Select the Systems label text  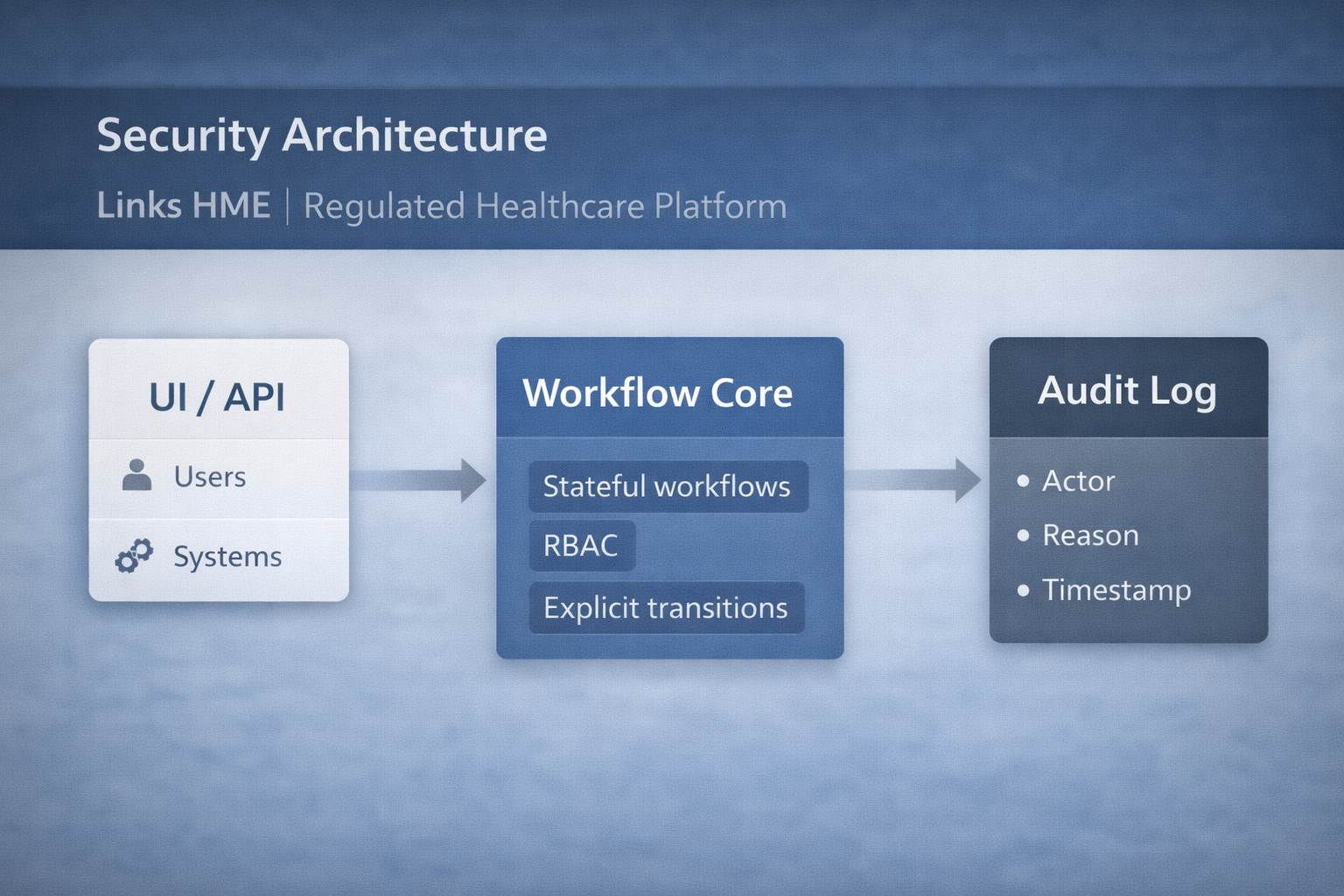227,556
